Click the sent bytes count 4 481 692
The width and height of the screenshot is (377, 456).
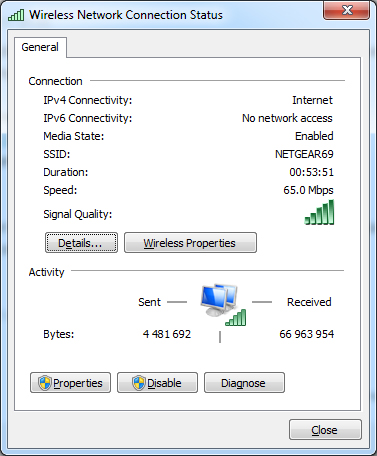click(x=167, y=334)
